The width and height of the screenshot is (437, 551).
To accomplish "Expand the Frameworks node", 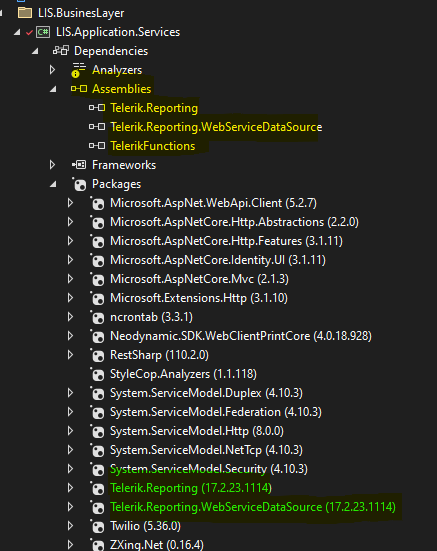I will 52,164.
